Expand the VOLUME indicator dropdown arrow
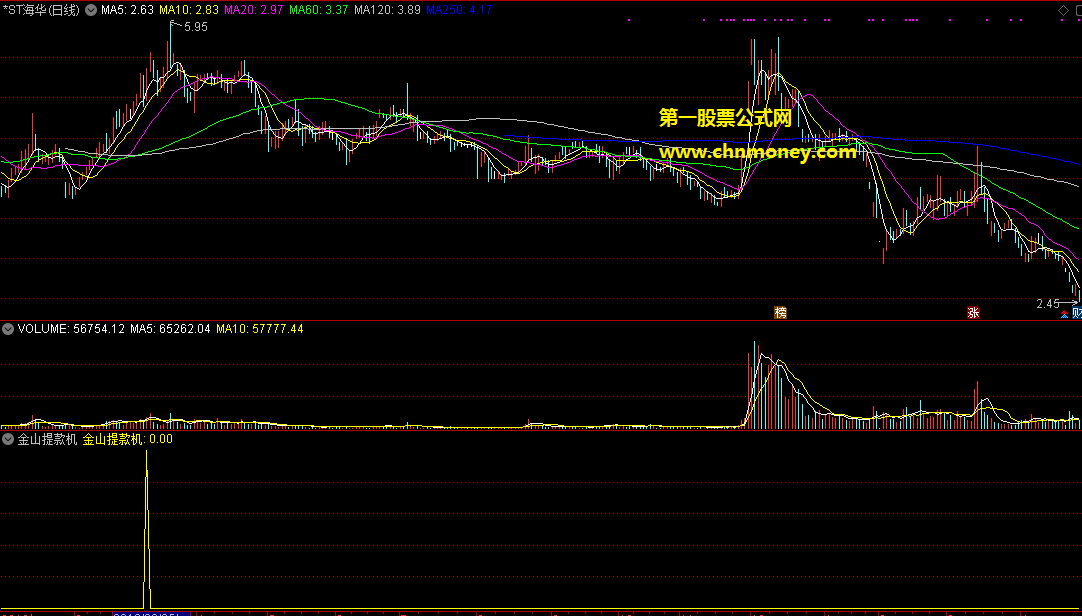Screen dimensions: 1082x616 [8, 329]
